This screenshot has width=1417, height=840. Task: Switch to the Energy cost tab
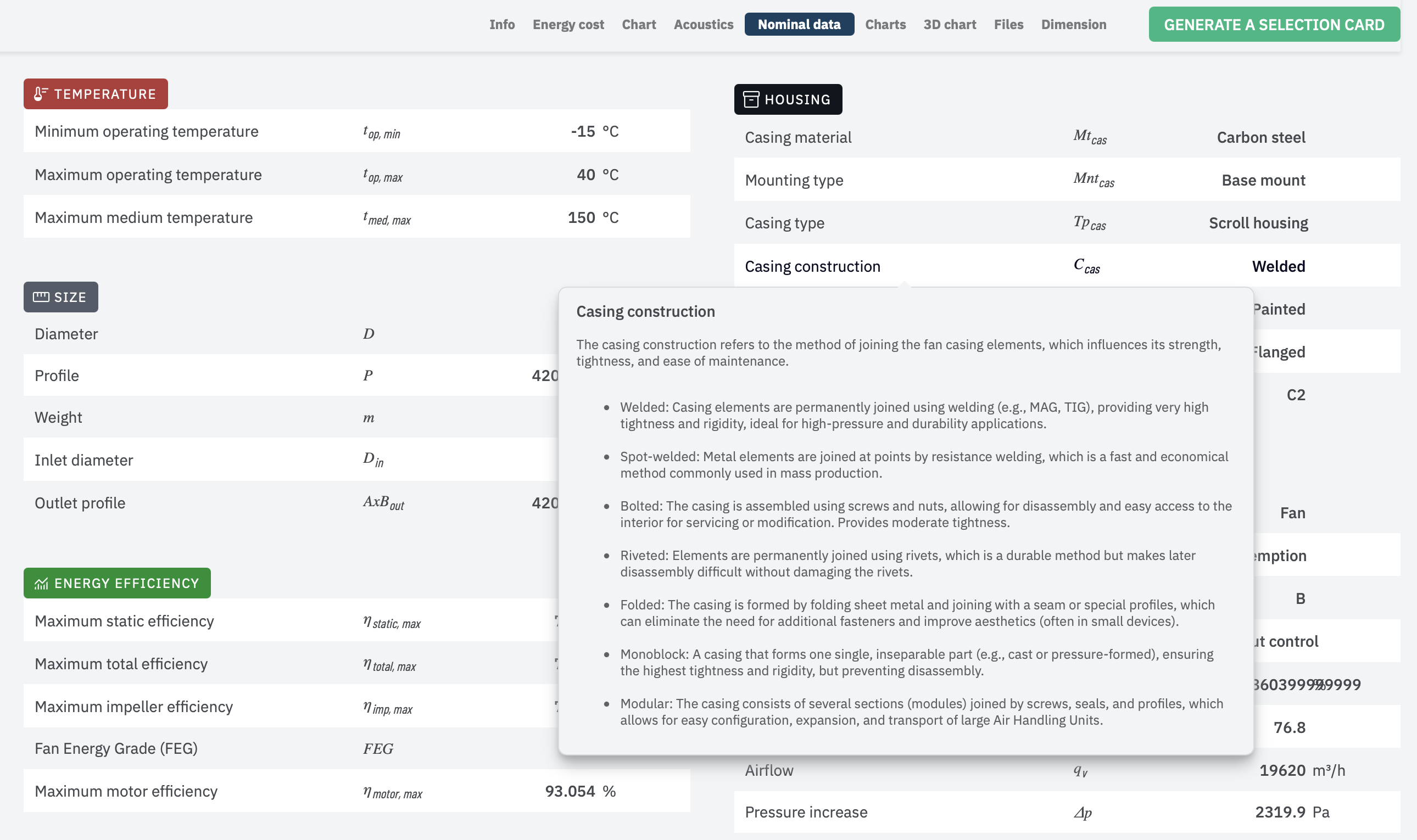(568, 24)
